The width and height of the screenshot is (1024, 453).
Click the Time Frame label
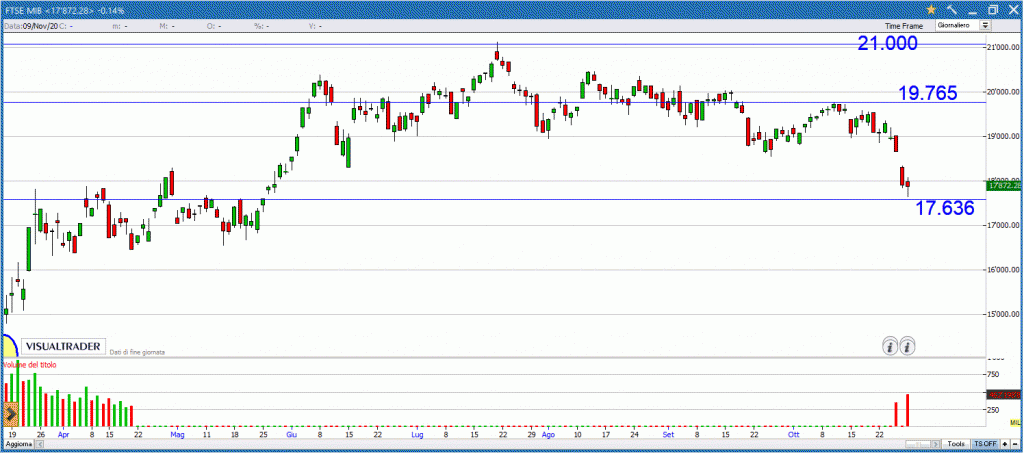pyautogui.click(x=904, y=26)
